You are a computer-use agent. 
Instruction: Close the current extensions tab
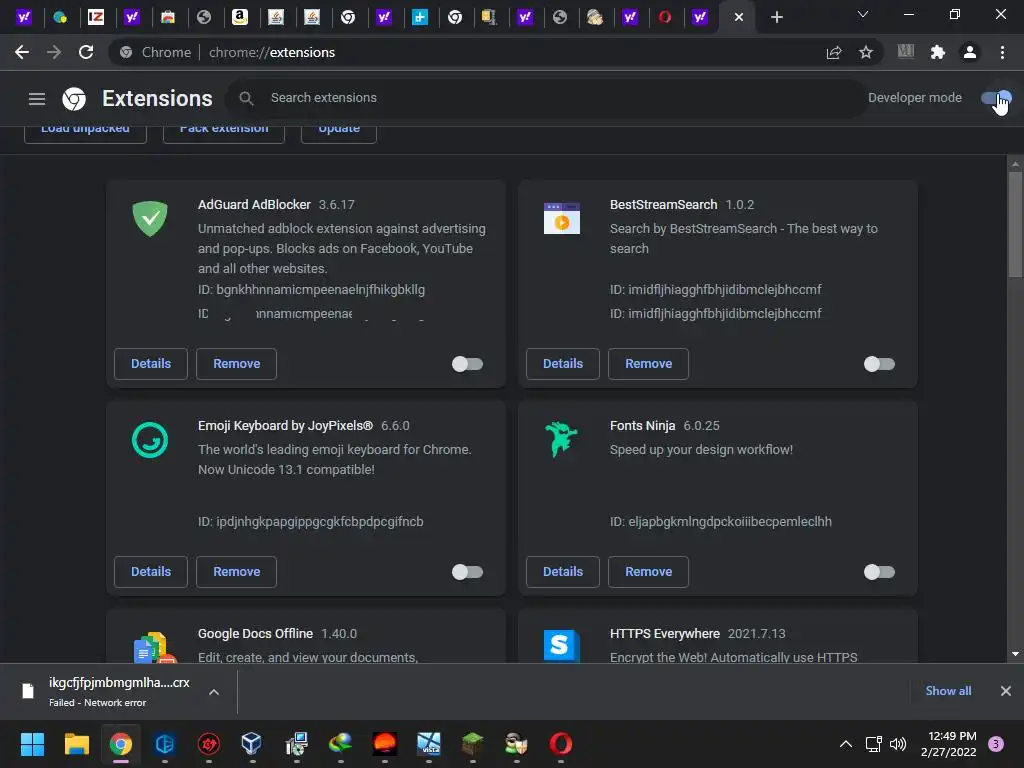point(739,17)
